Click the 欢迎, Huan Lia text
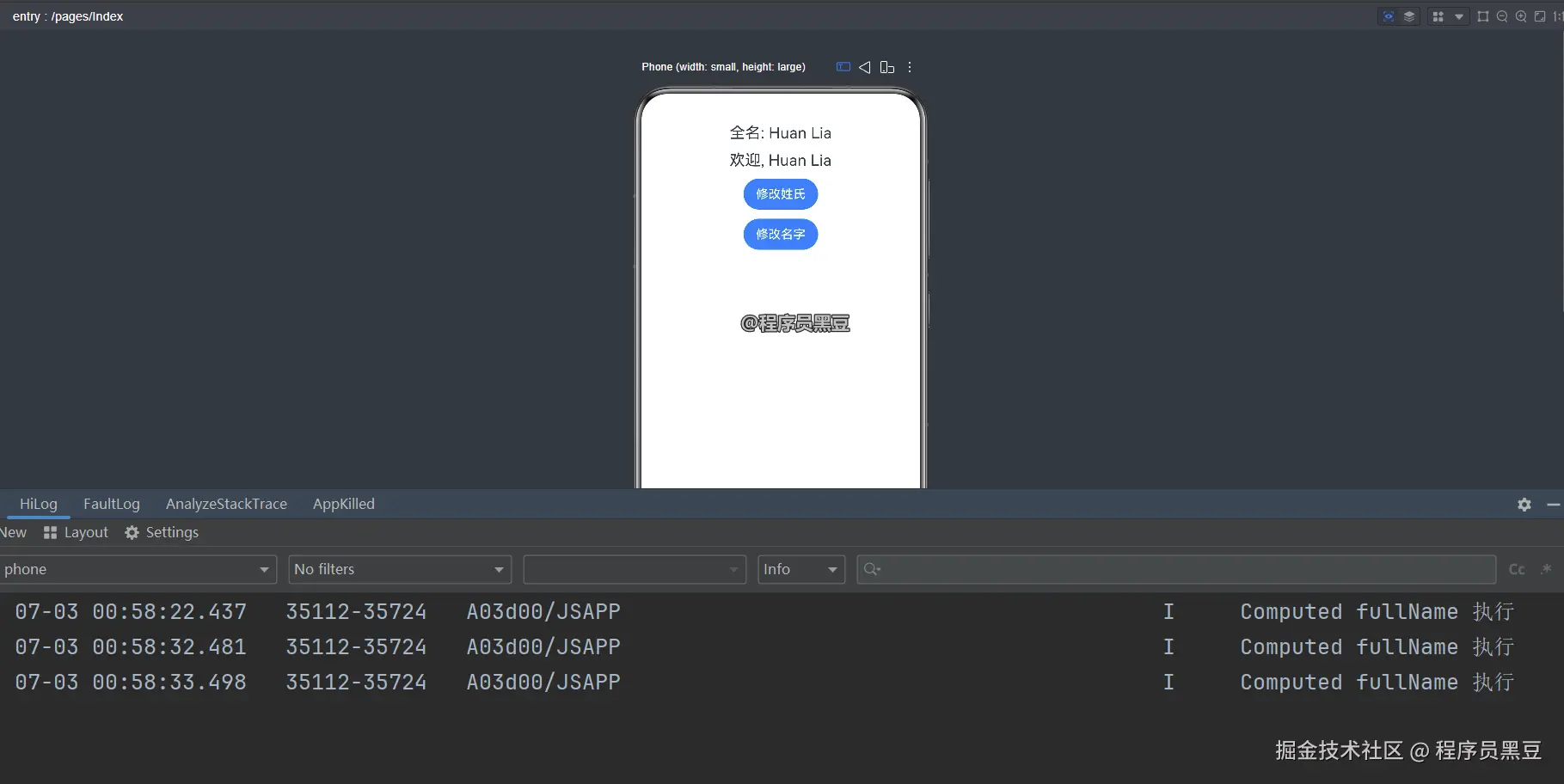Image resolution: width=1564 pixels, height=784 pixels. [x=781, y=160]
